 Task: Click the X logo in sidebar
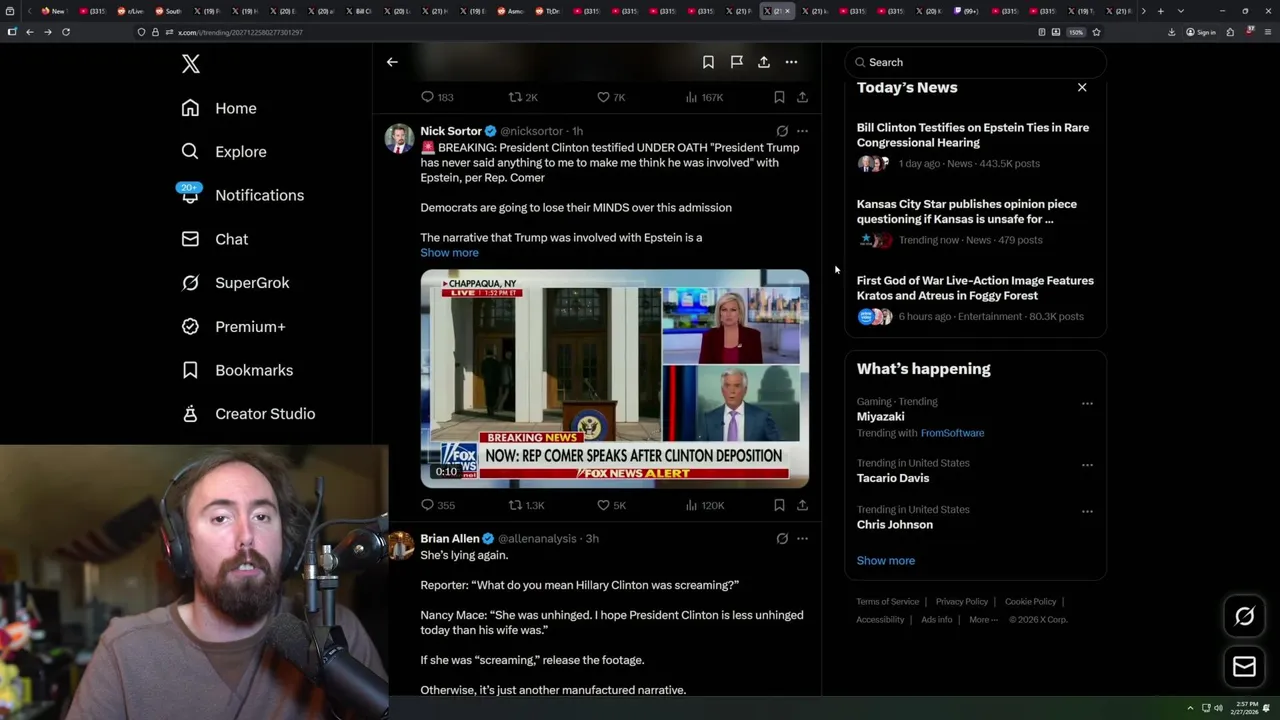click(191, 64)
